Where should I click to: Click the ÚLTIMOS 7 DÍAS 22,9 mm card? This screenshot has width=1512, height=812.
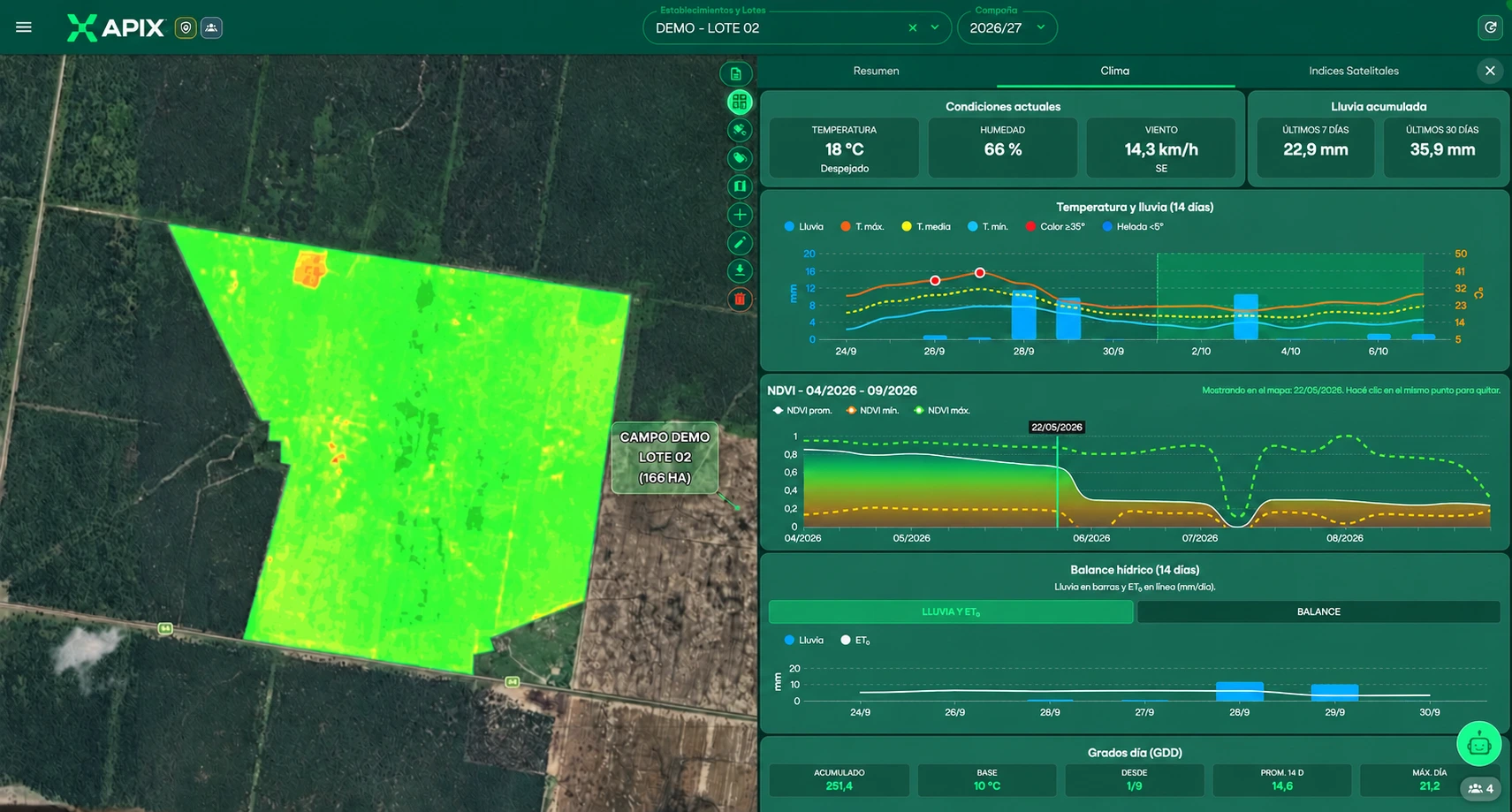point(1315,148)
